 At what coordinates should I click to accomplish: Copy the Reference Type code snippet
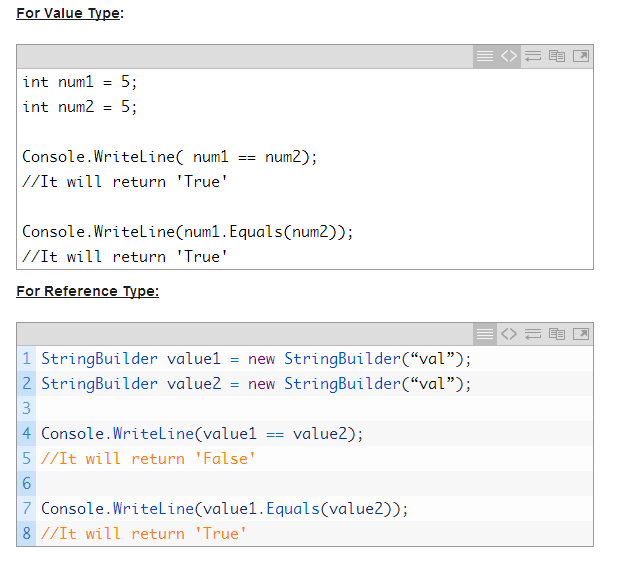pyautogui.click(x=557, y=334)
